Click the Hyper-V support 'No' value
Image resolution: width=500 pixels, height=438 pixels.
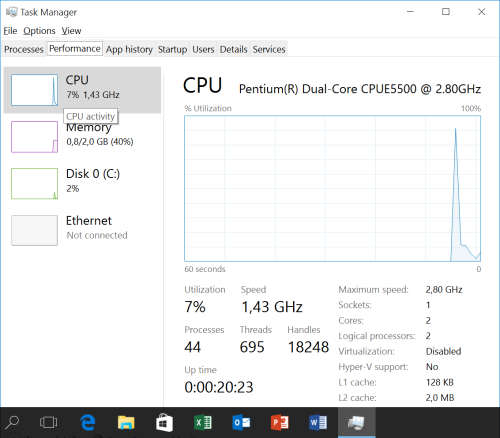[432, 367]
